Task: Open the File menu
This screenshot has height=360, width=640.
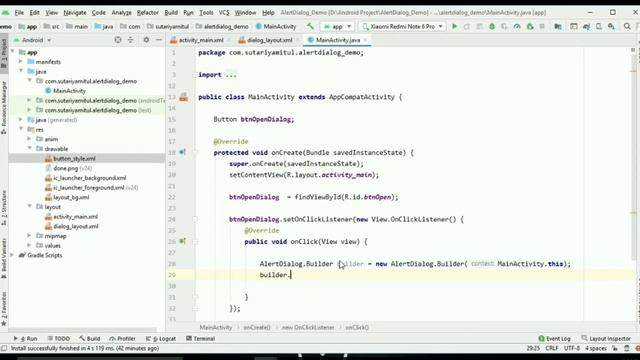Action: [19, 13]
